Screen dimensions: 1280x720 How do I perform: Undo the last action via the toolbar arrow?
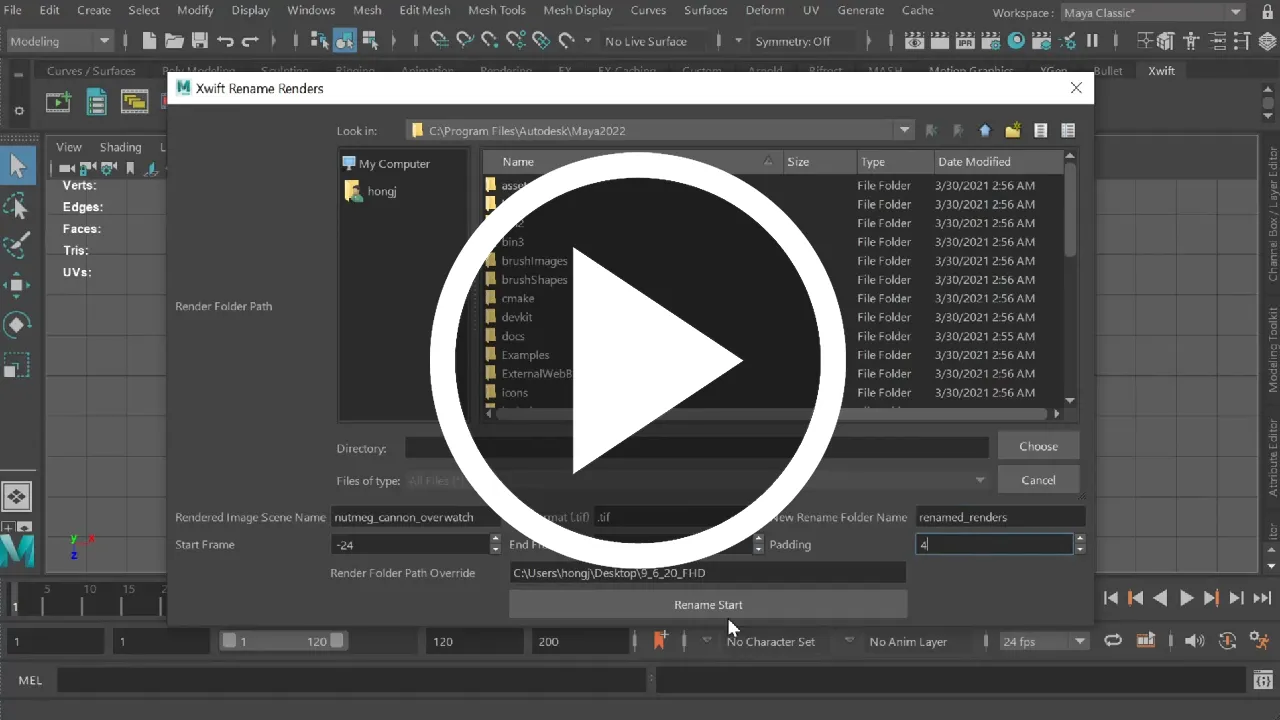tap(225, 41)
